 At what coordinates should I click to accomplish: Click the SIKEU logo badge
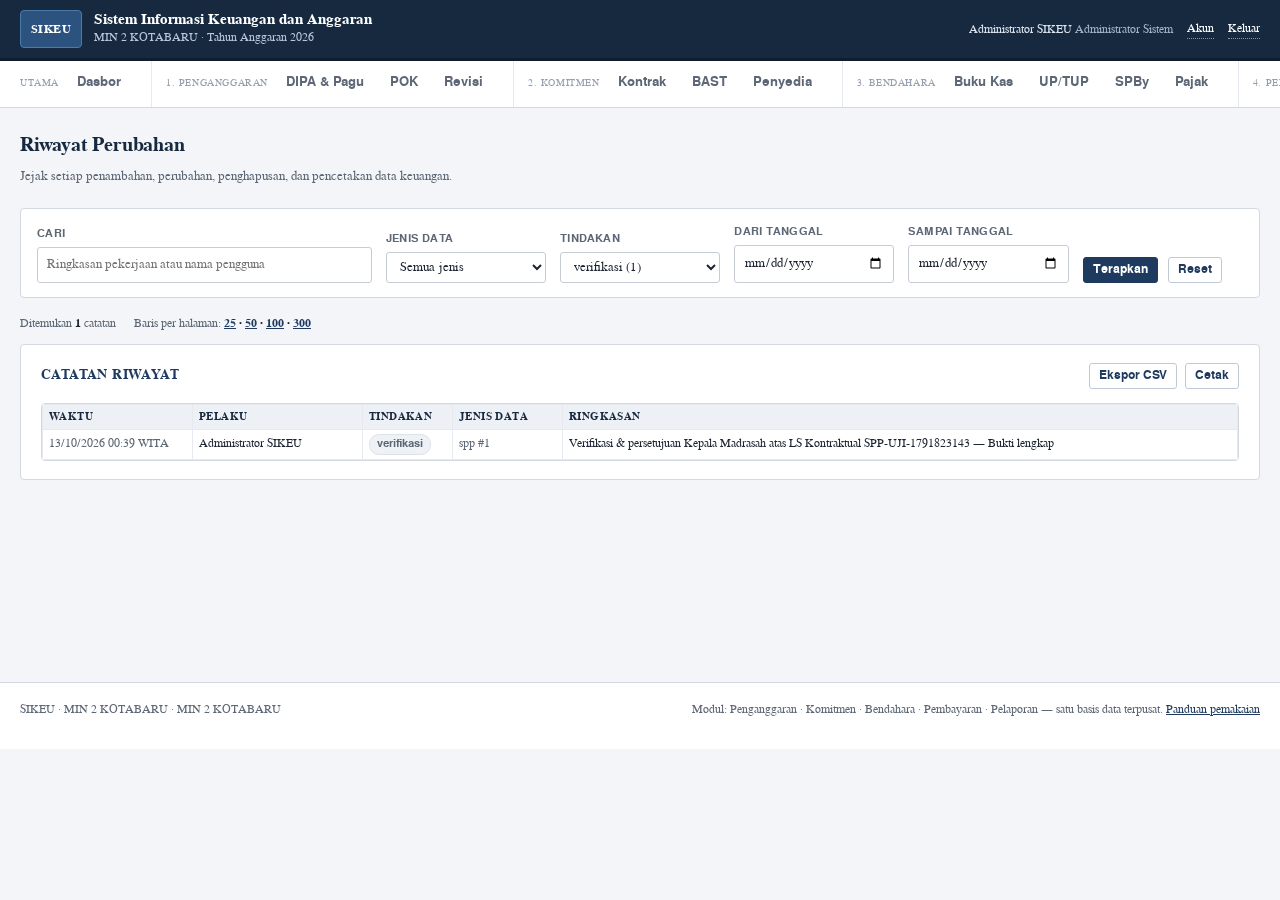pos(51,29)
